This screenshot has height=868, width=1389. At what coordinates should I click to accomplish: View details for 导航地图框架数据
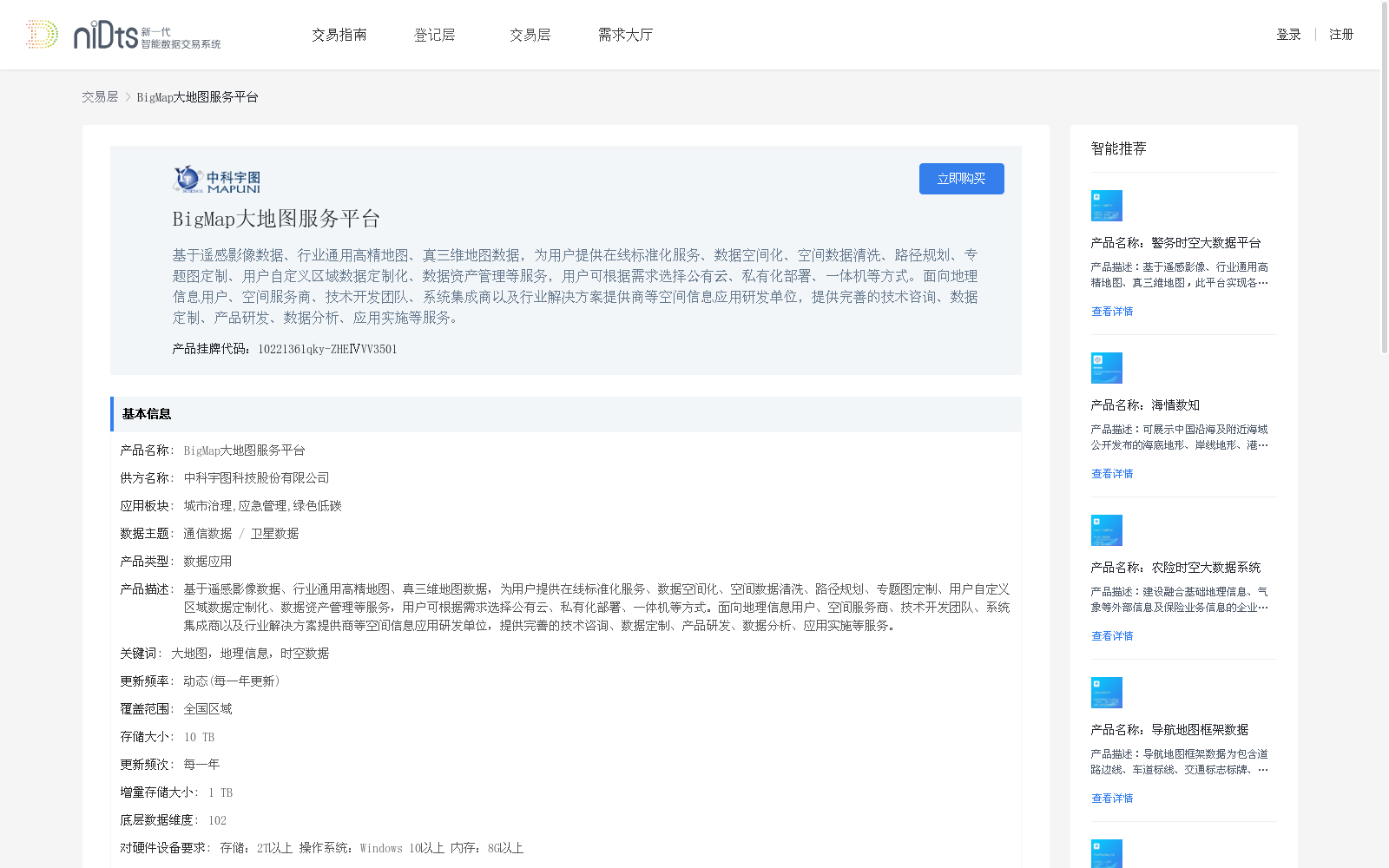[1112, 799]
